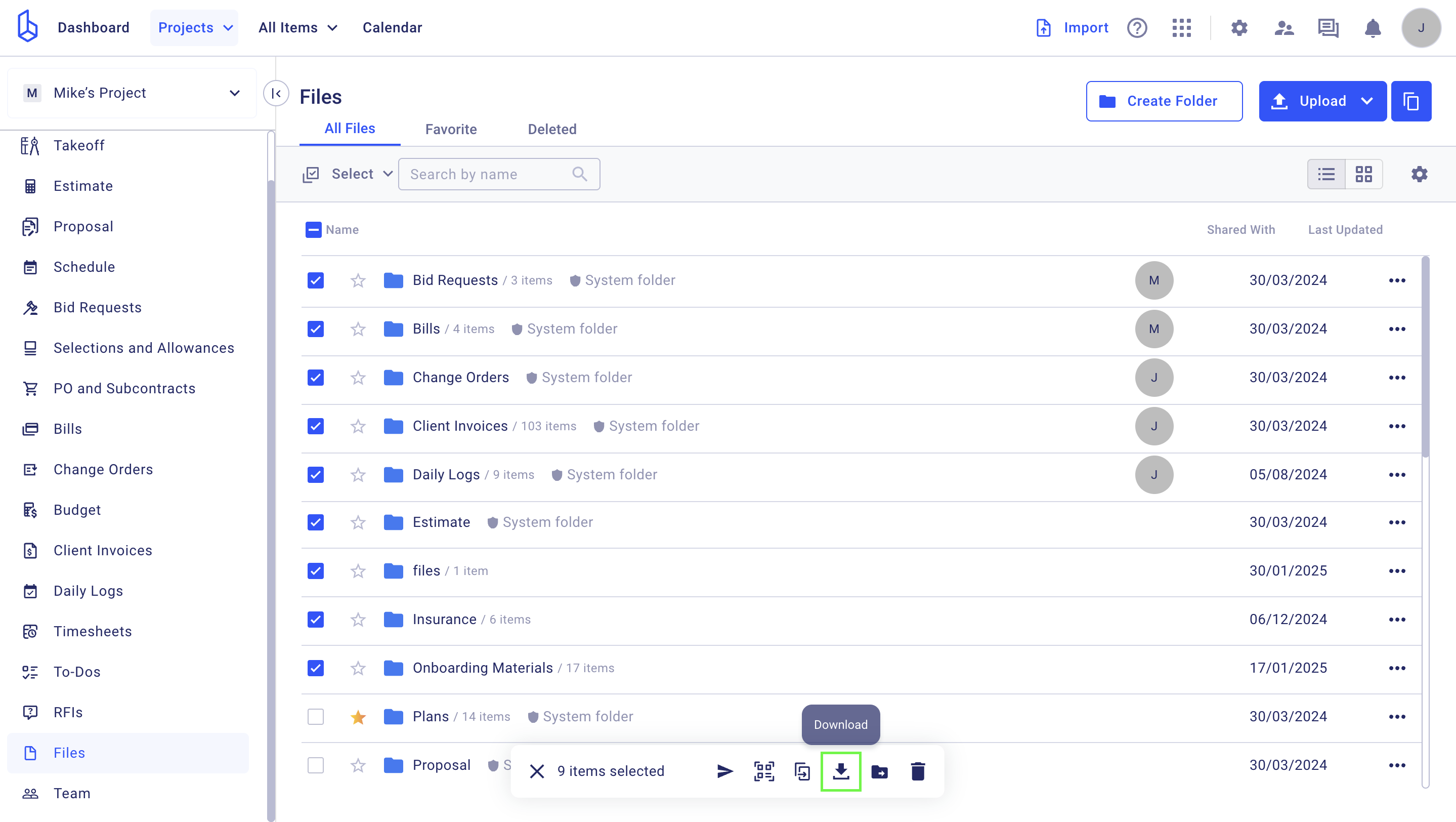Open Settings gear in top bar
The width and height of the screenshot is (1456, 822).
tap(1239, 28)
